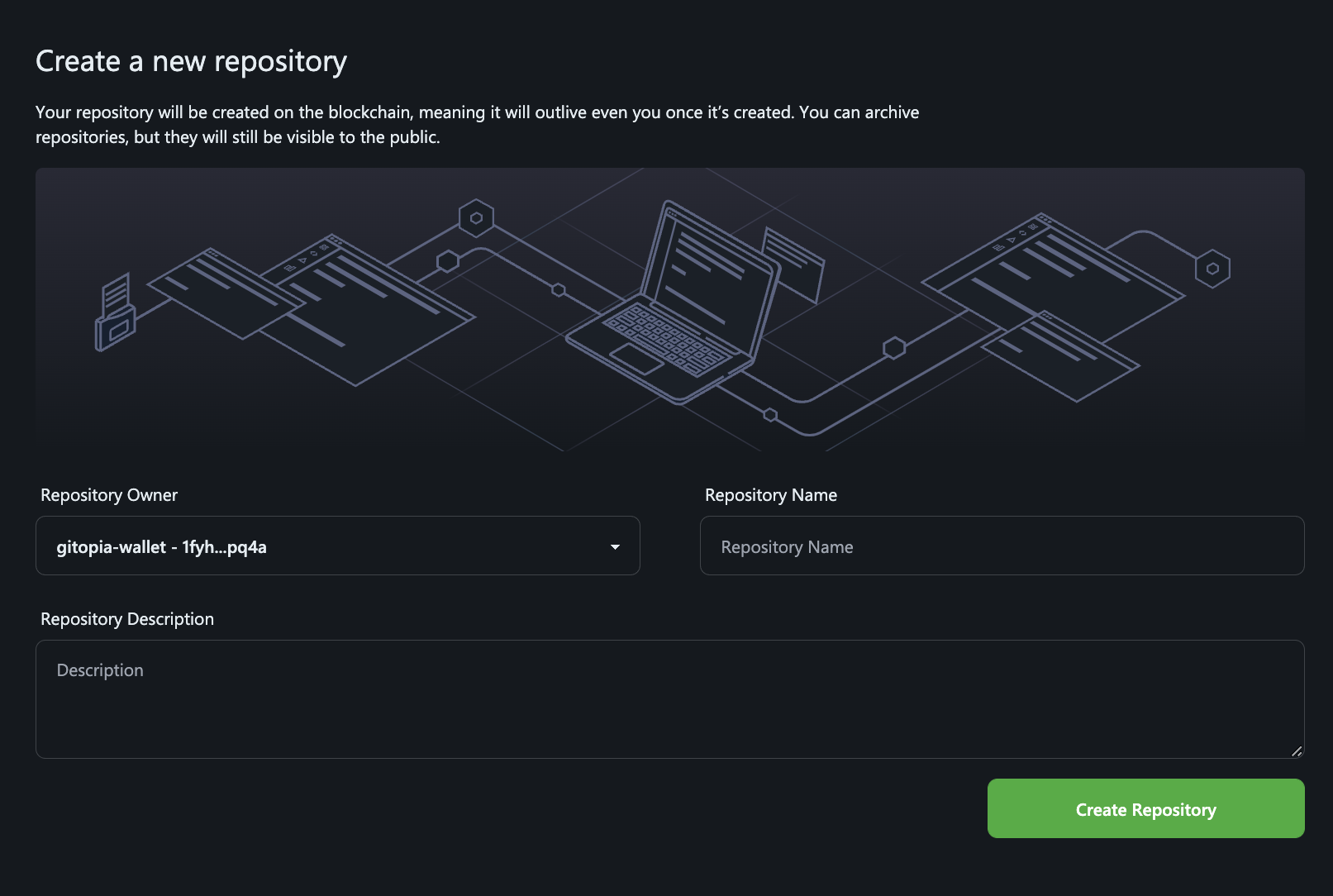Click the isometric laptop banner illustration

coord(669,310)
